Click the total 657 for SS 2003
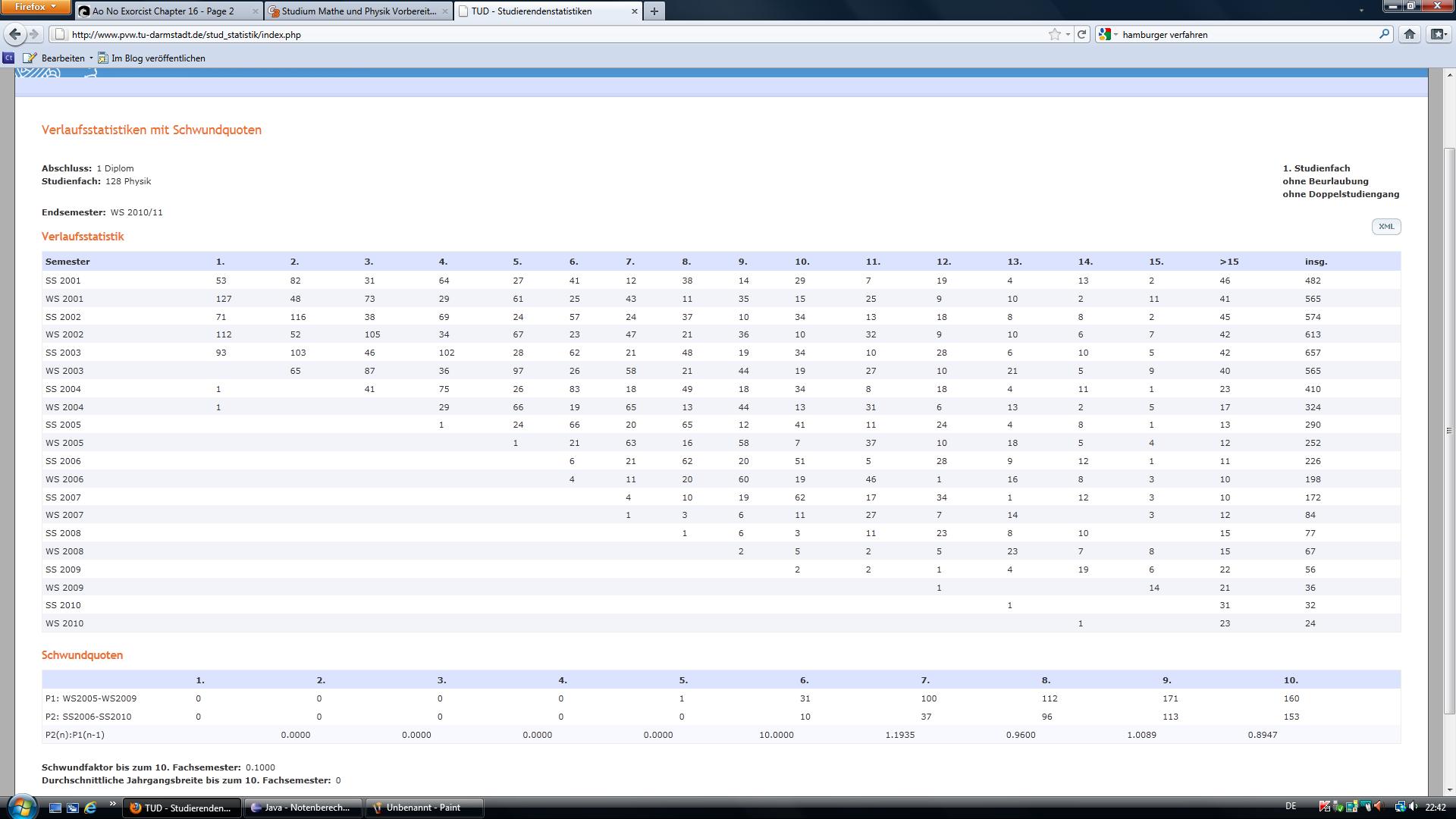This screenshot has height=819, width=1456. coord(1313,353)
